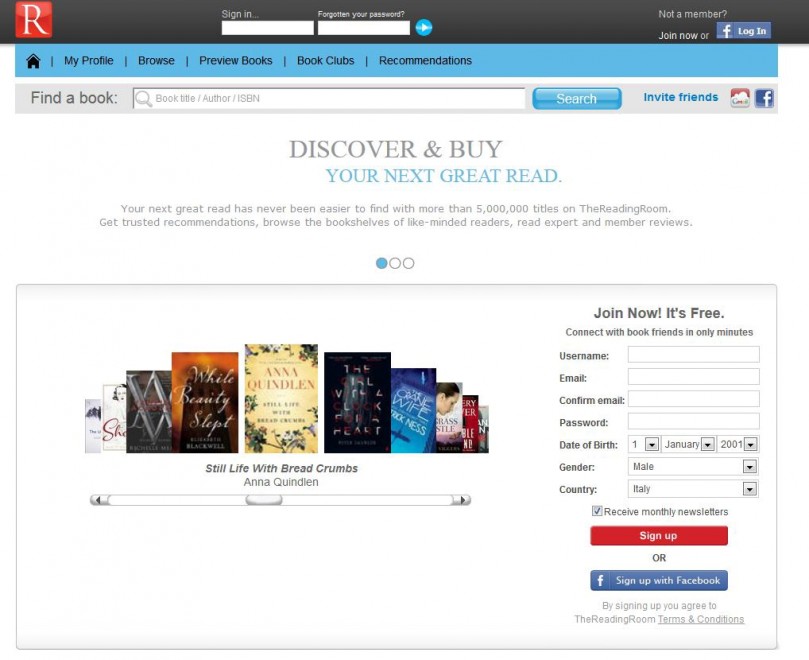Open Preview Books menu item
809x660 pixels.
(x=236, y=60)
